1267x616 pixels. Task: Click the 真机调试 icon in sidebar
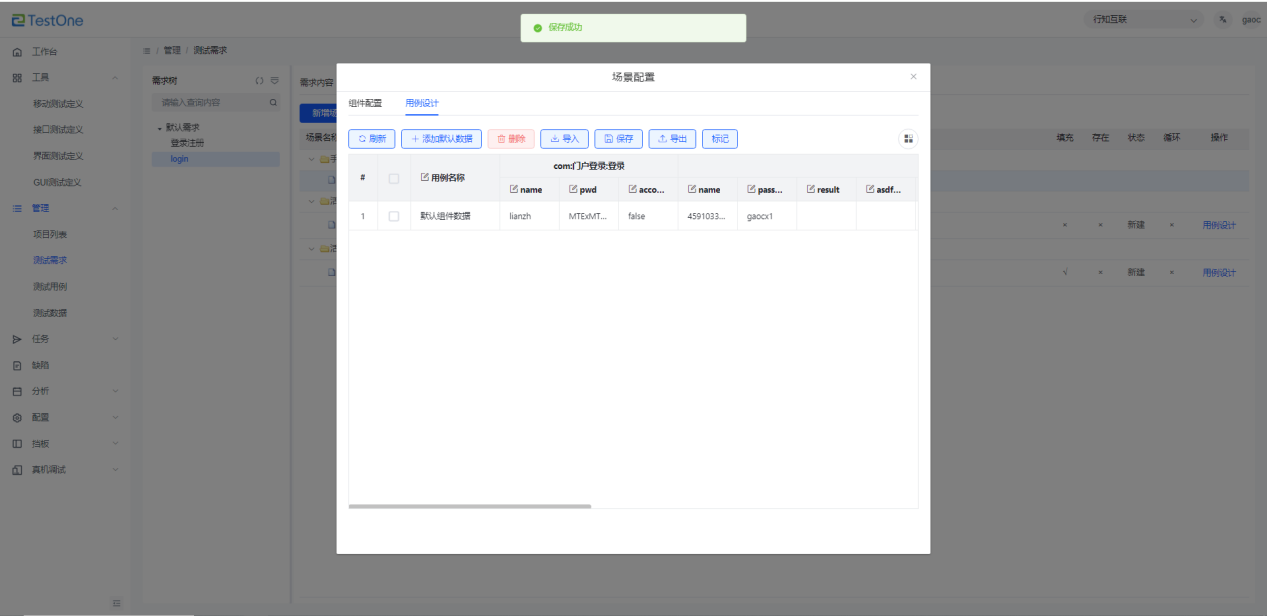coord(17,469)
